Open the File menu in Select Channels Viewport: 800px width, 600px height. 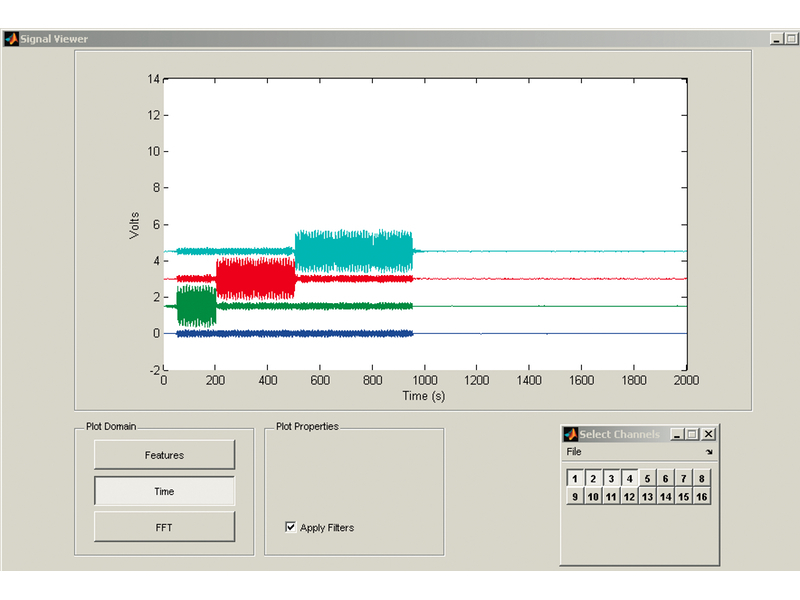tap(574, 452)
